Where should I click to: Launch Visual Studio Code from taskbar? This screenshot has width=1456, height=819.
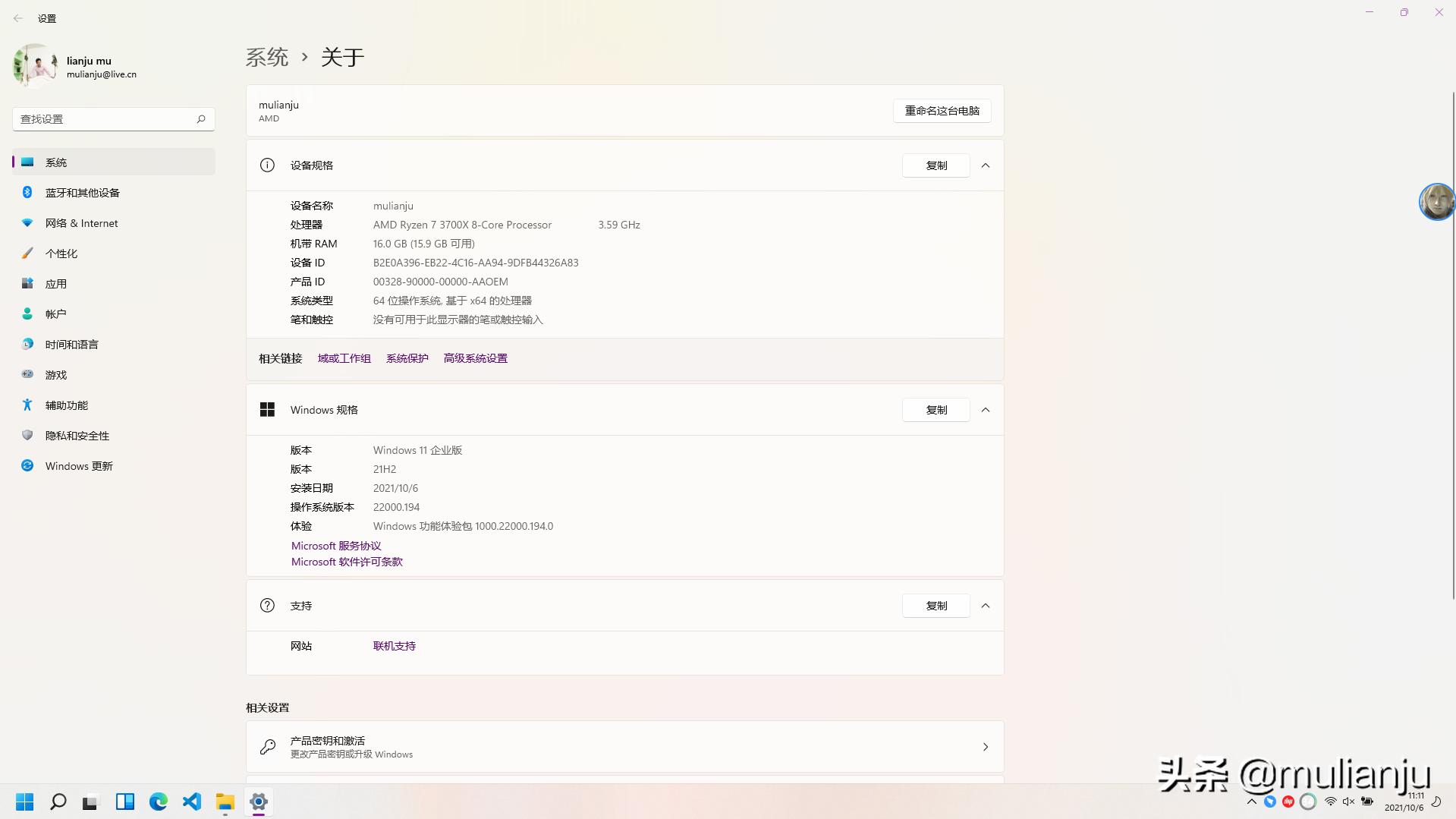[191, 802]
